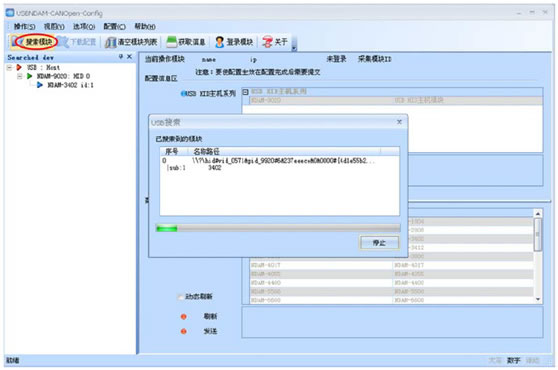Viewport: 558px width, 370px height.
Task: Click the module list scrollbar thumb
Action: (538, 234)
